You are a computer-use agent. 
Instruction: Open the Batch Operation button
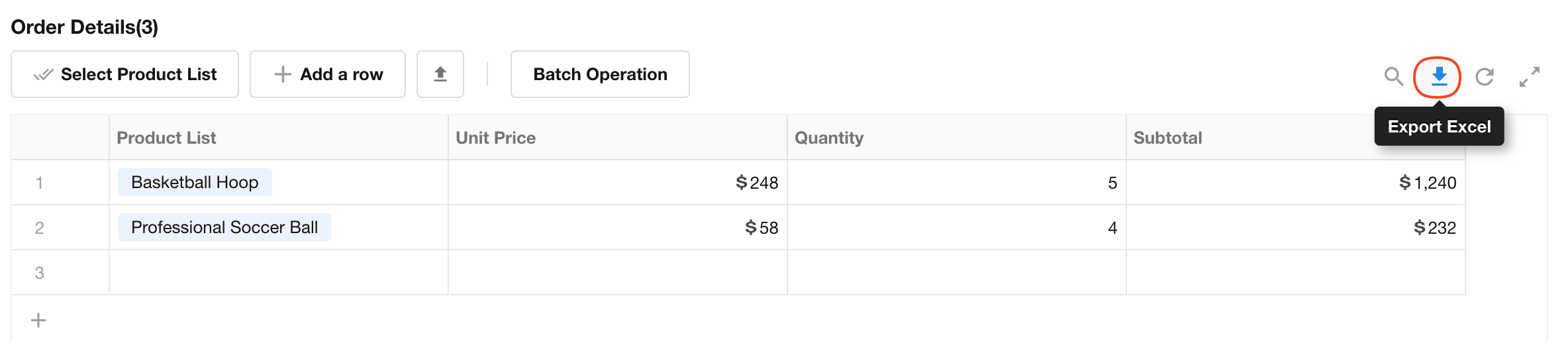point(600,74)
